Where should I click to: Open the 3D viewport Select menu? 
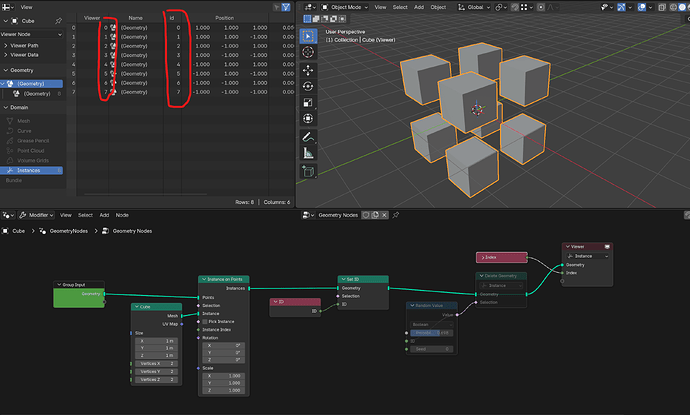(x=400, y=7)
